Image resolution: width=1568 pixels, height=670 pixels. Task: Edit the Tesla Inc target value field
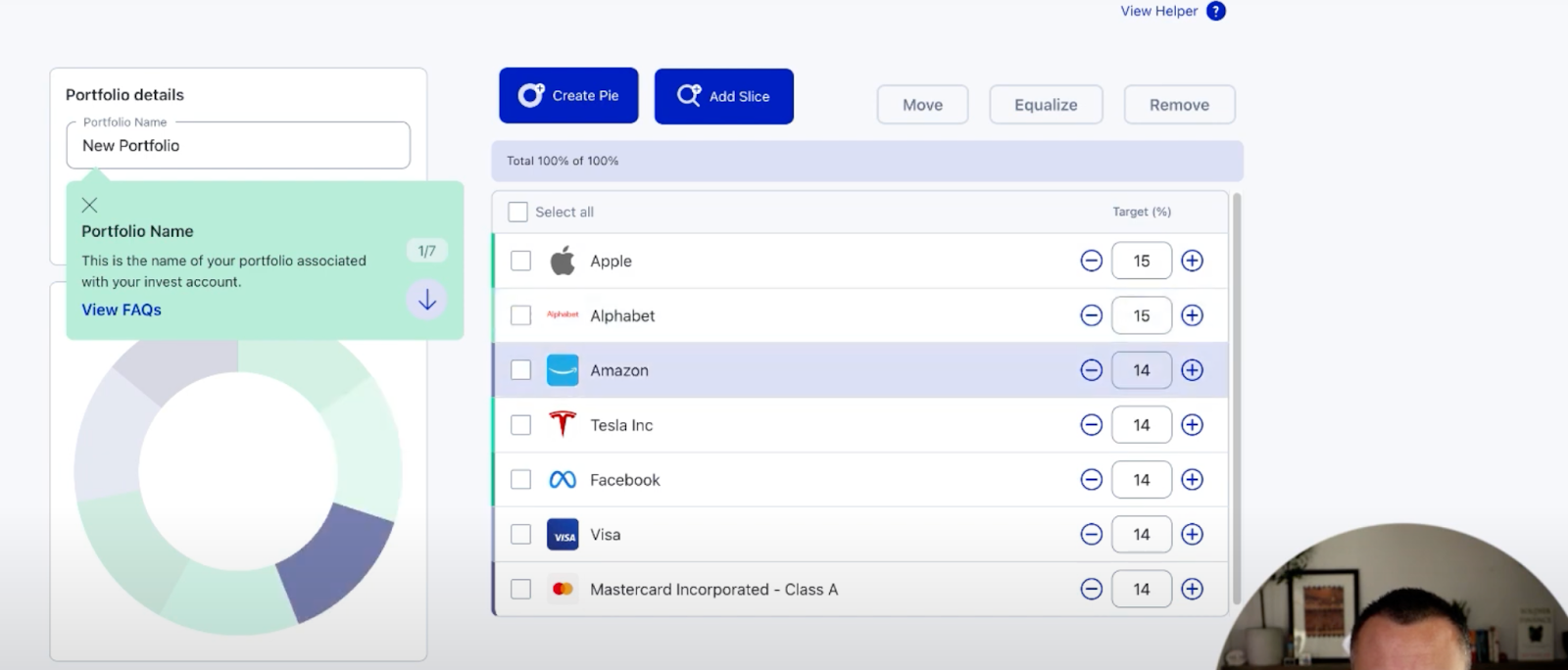pos(1142,425)
